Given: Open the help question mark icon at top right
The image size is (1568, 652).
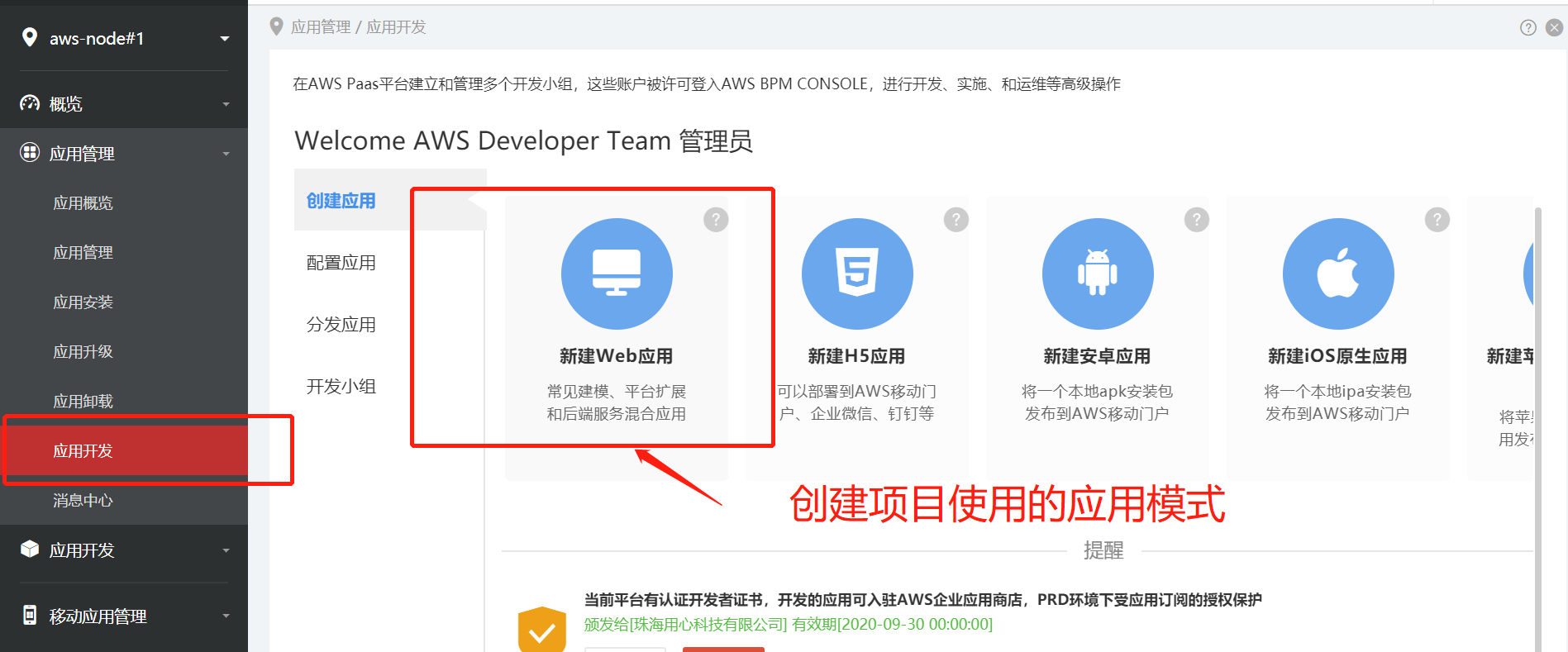Looking at the screenshot, I should (x=1528, y=27).
